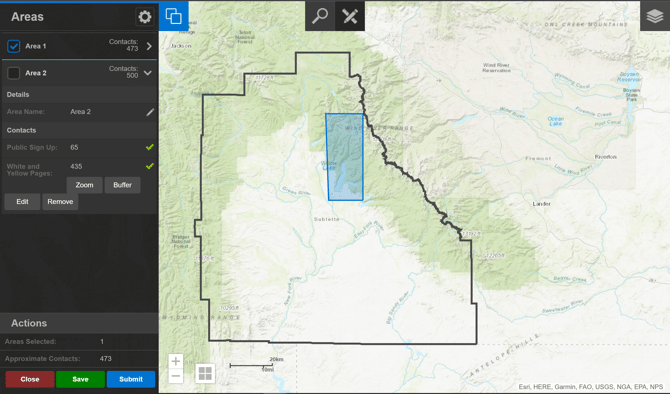The image size is (670, 394).
Task: Select the blue shaded area on map
Action: click(345, 157)
